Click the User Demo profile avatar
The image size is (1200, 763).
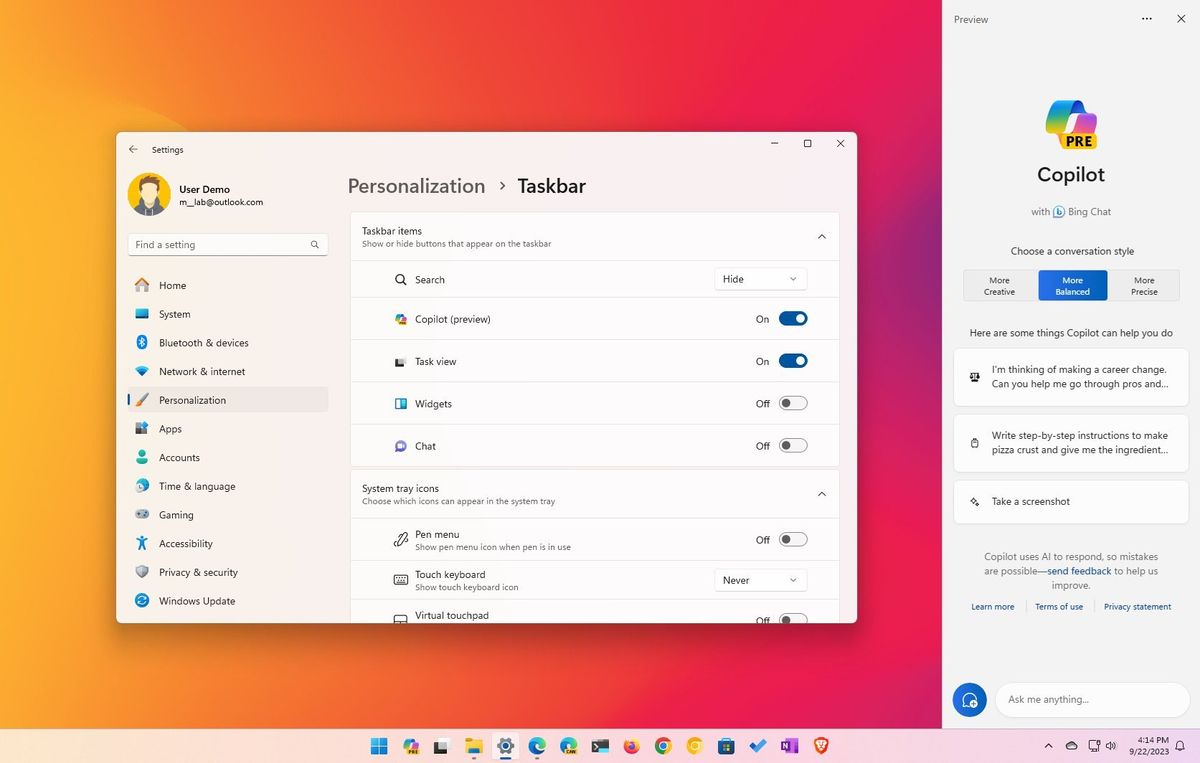point(149,195)
